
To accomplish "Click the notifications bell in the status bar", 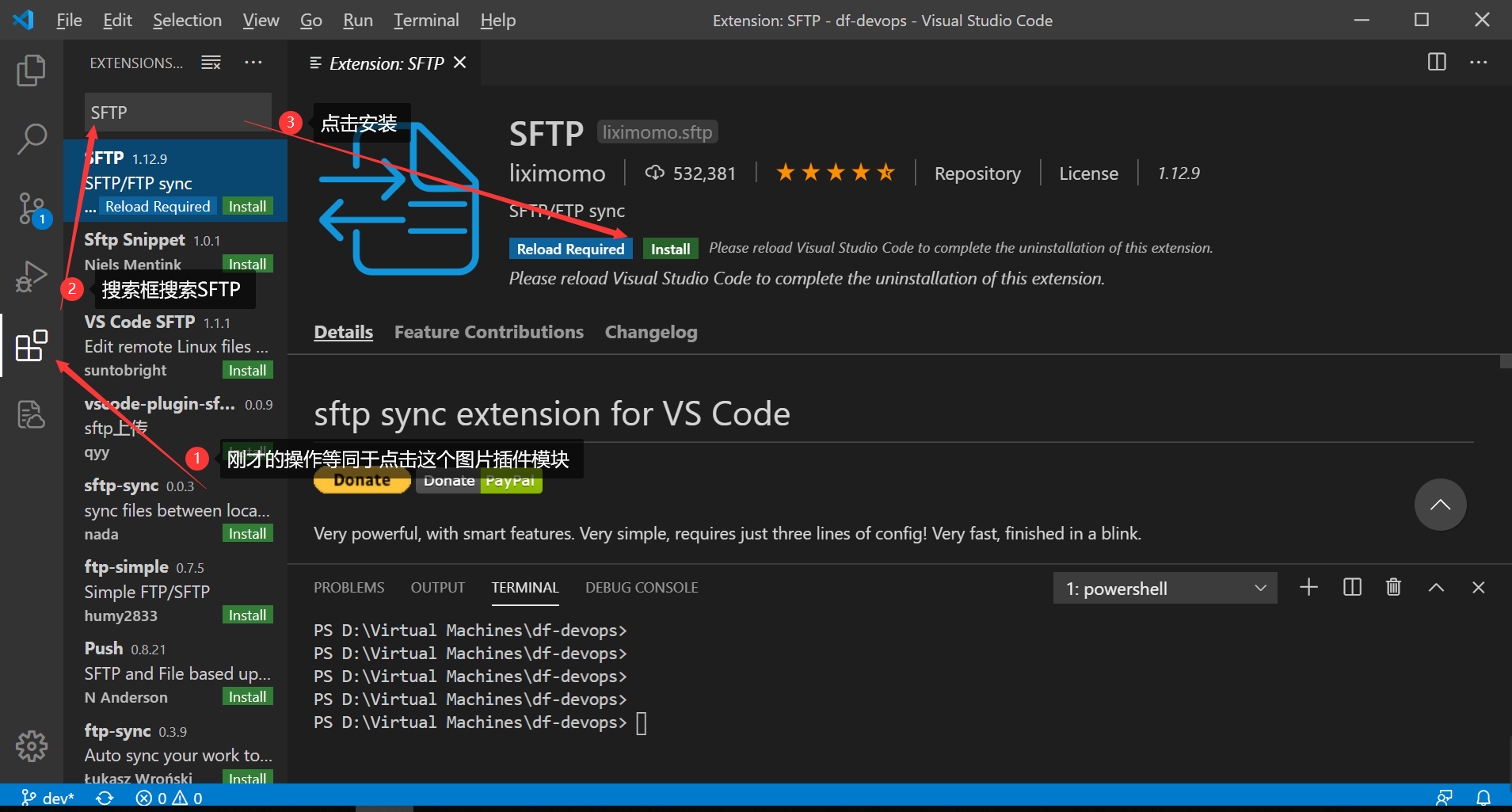I will coord(1485,797).
